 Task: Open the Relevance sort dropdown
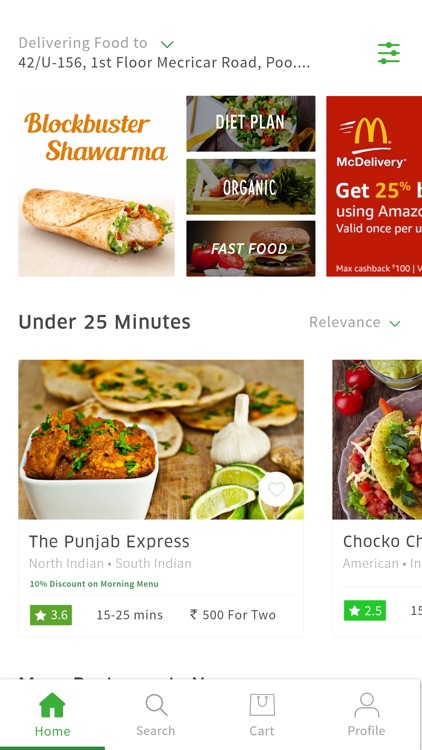tap(355, 322)
